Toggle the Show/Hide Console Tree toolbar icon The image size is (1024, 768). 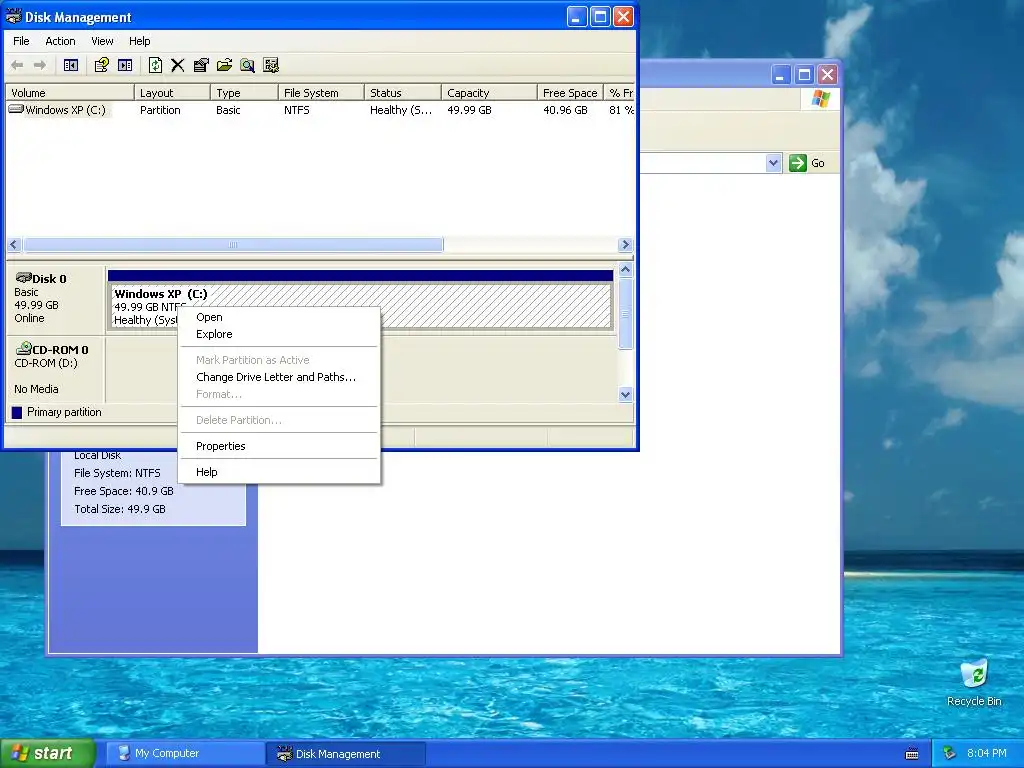tap(71, 65)
